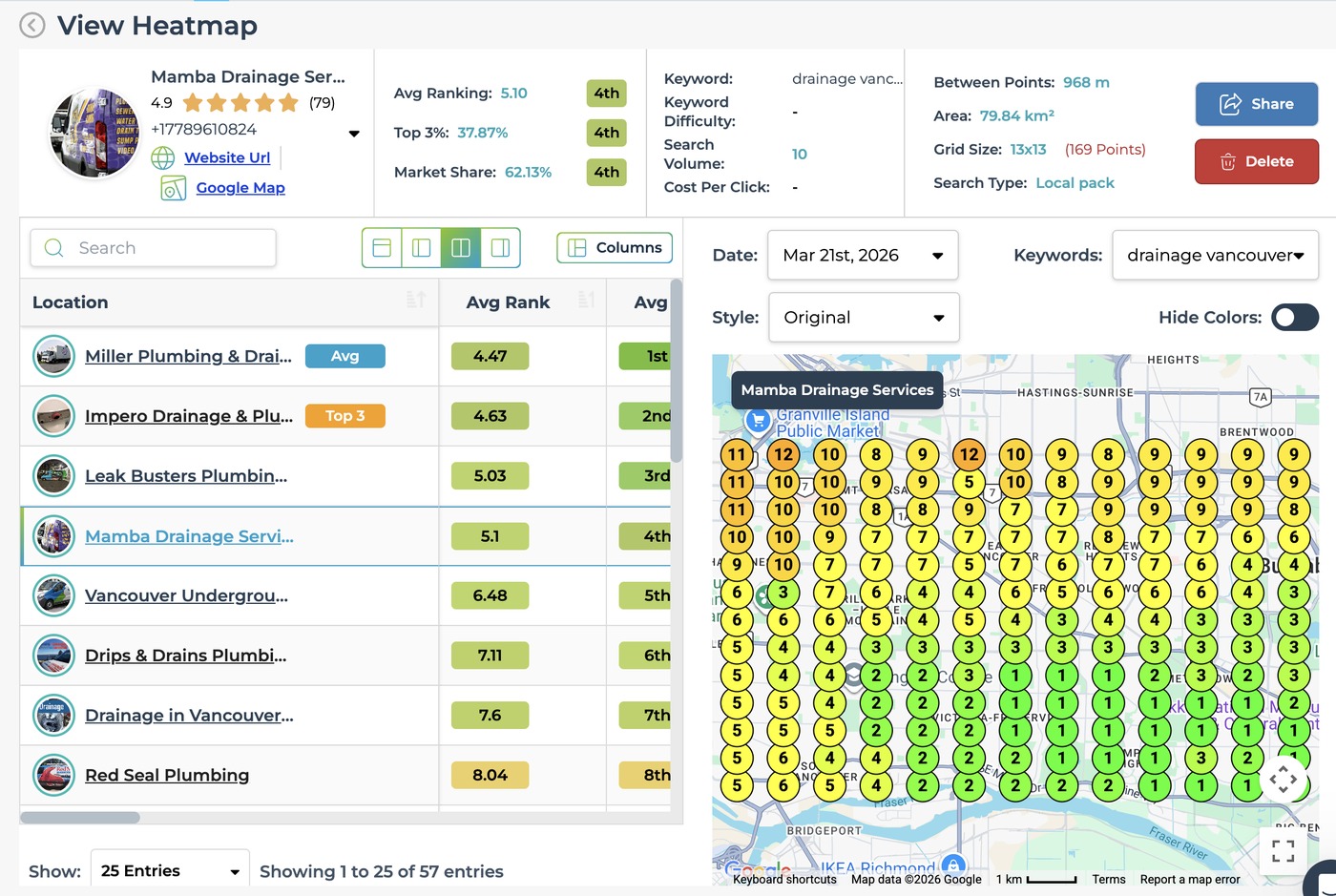Click the 37.87% Top 3% value
Screen dimensions: 1336x896
click(483, 133)
